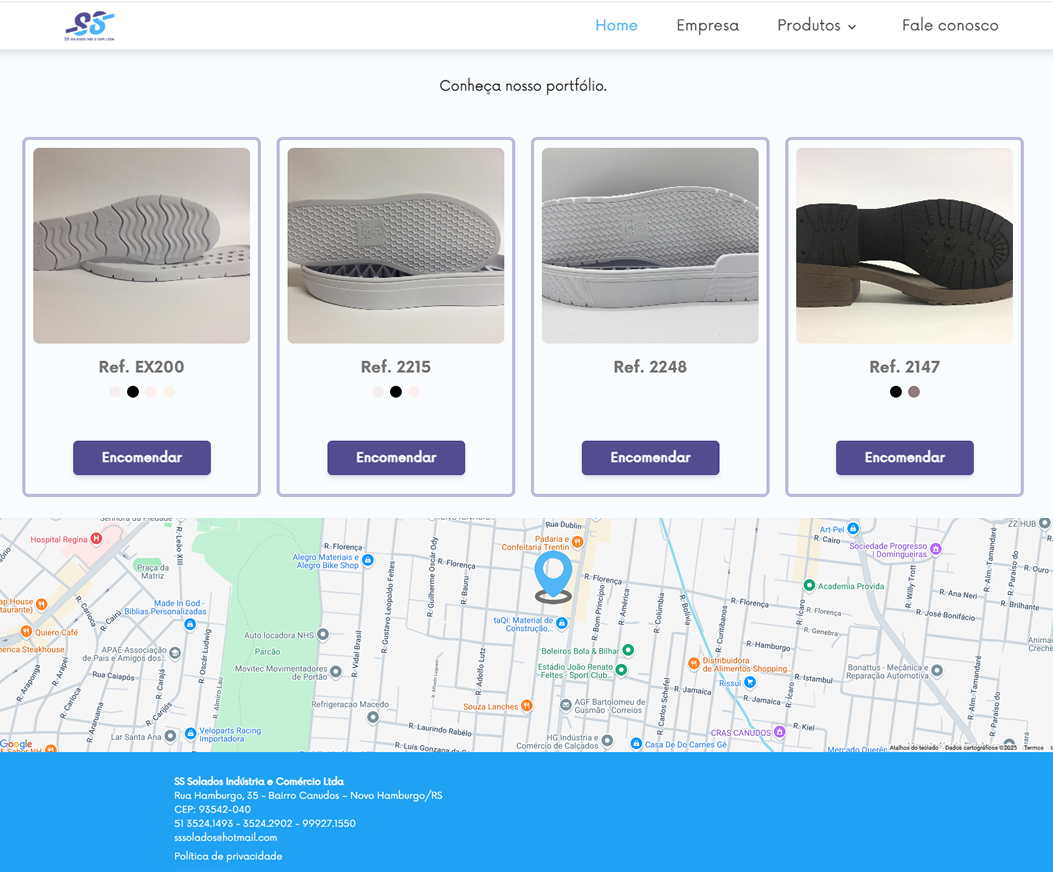
Task: Click Casa De Do Carnes Gê marker
Action: tap(636, 743)
